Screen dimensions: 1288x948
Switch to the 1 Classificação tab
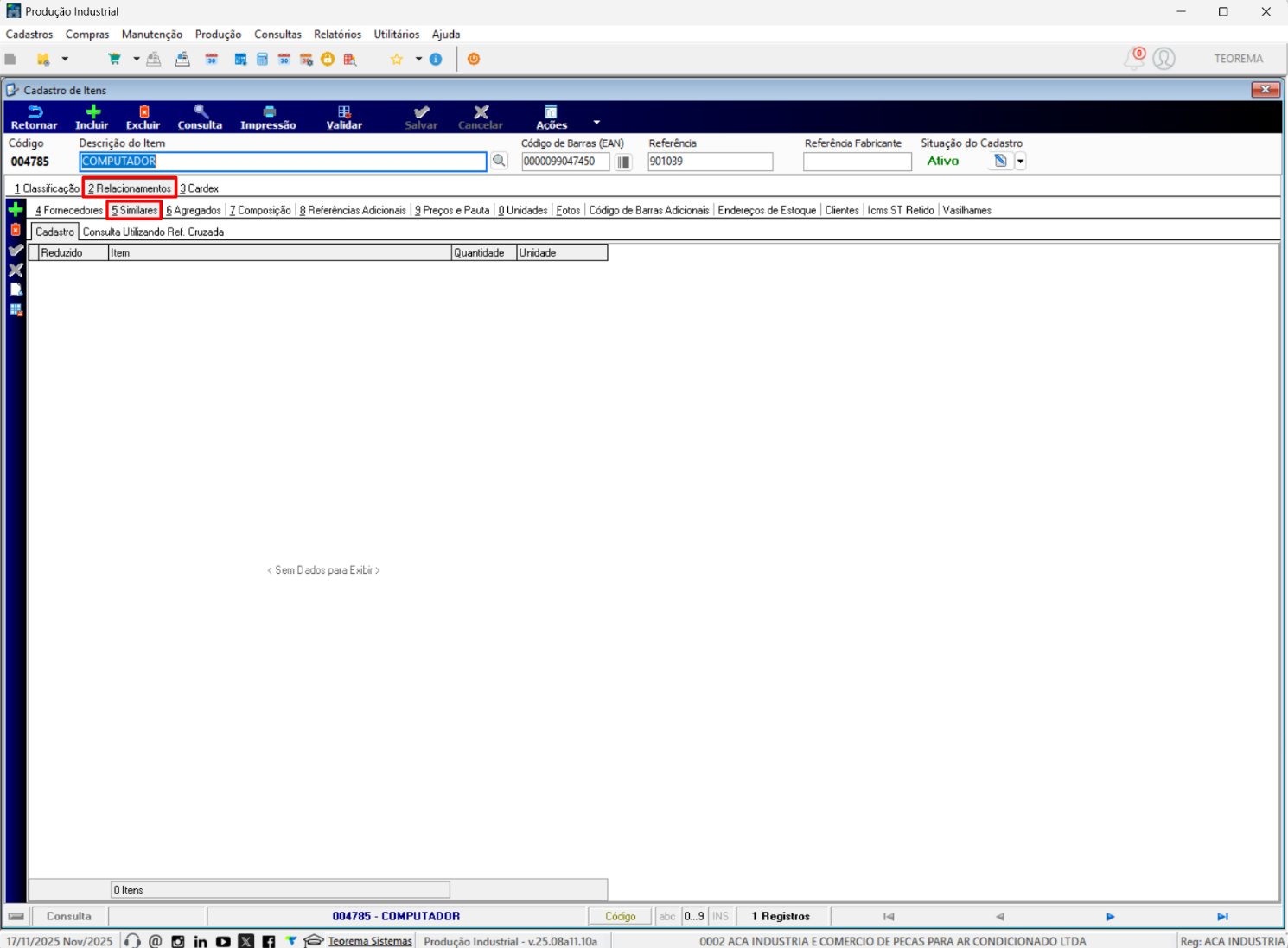pyautogui.click(x=47, y=188)
